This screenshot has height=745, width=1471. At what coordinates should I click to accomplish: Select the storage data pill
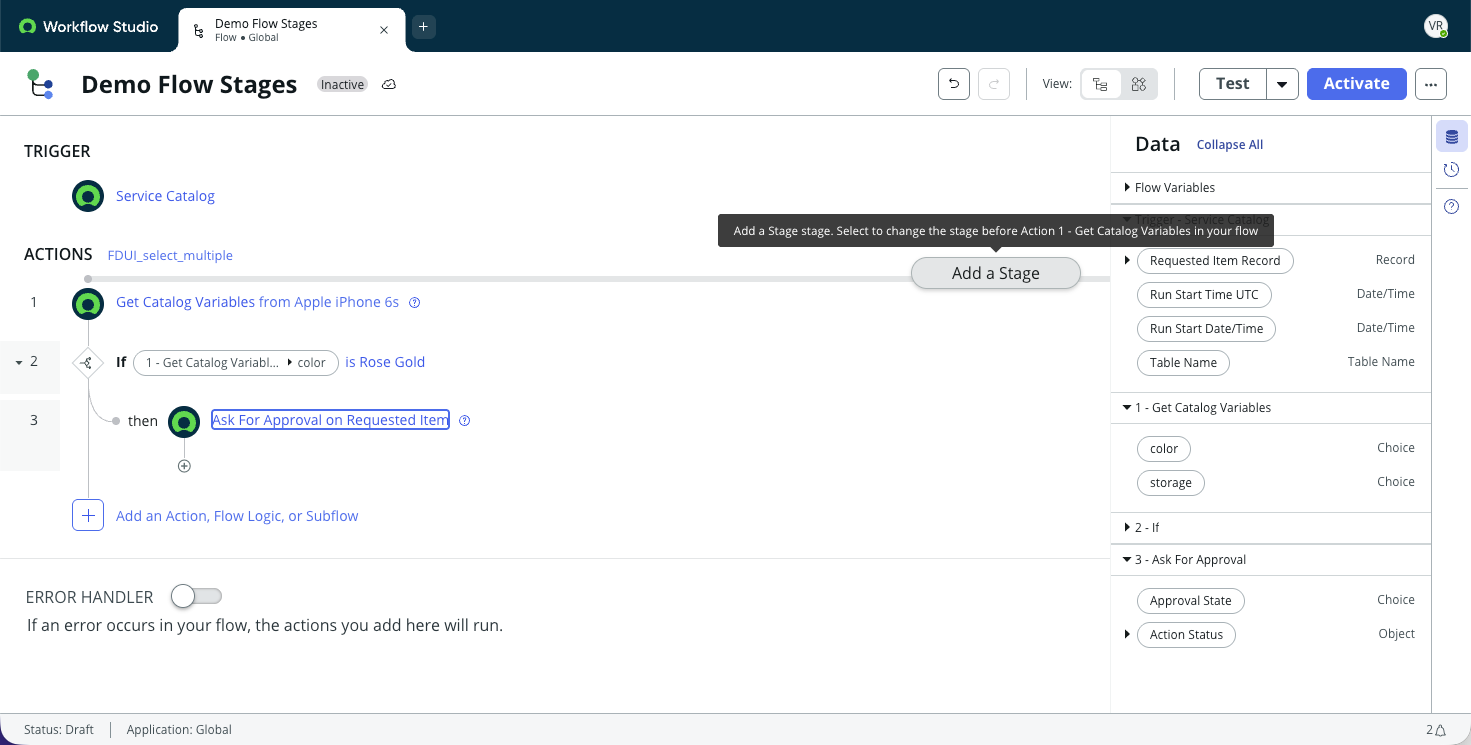point(1171,483)
